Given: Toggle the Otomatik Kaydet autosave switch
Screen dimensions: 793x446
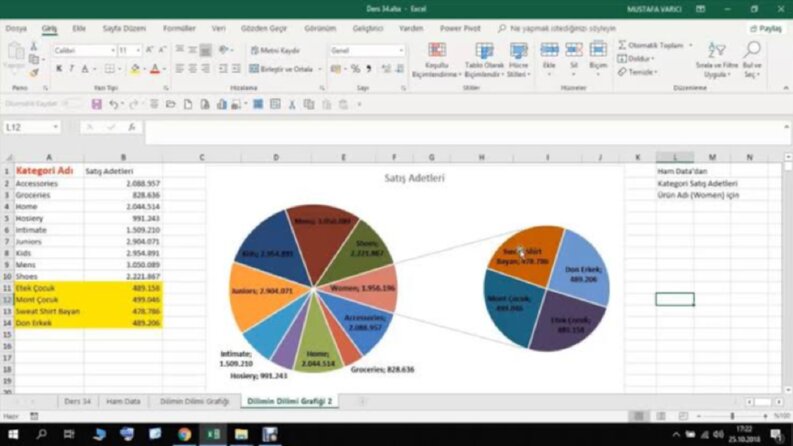Looking at the screenshot, I should pyautogui.click(x=72, y=104).
